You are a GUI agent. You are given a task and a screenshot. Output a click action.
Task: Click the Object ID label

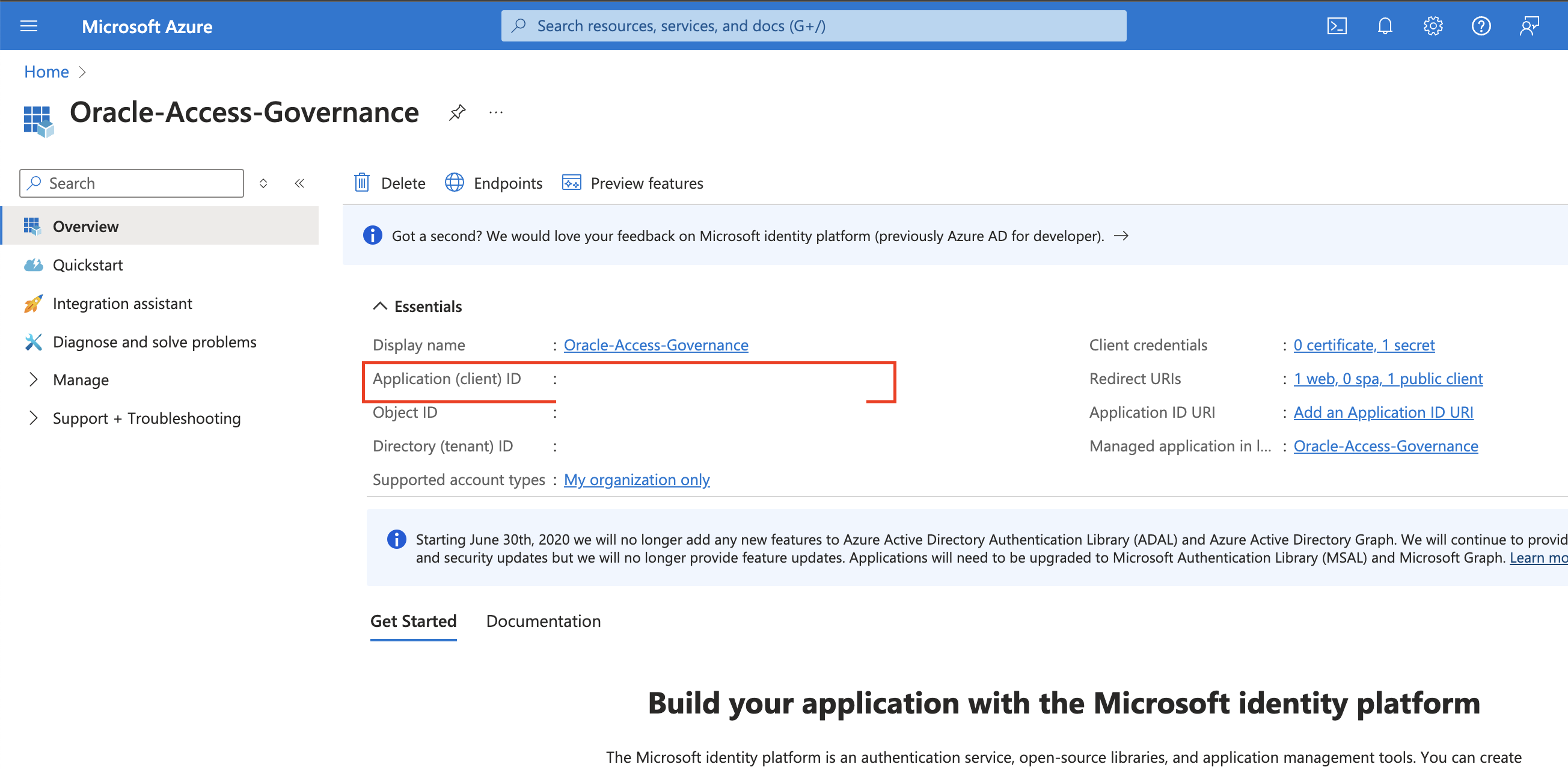click(405, 412)
